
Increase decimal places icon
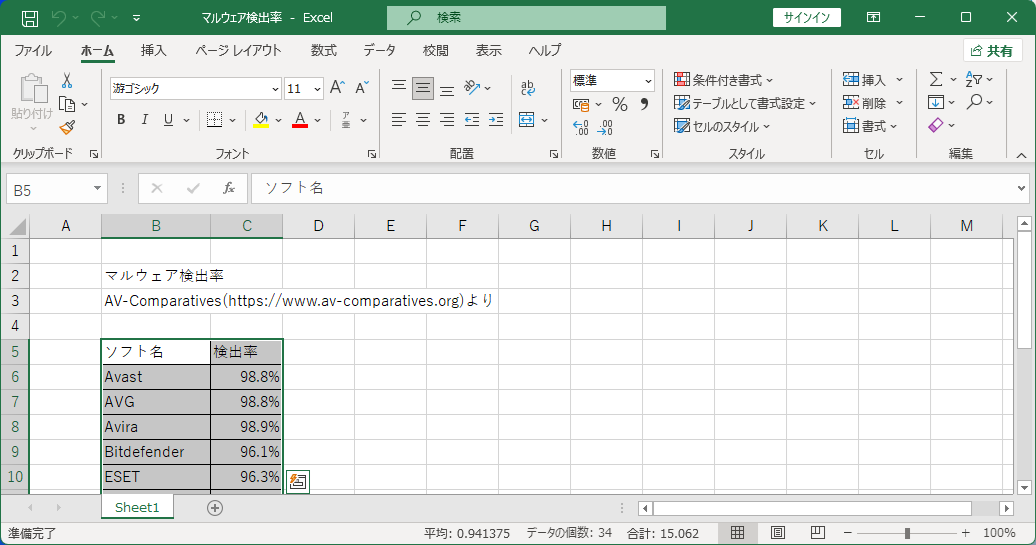coord(581,127)
